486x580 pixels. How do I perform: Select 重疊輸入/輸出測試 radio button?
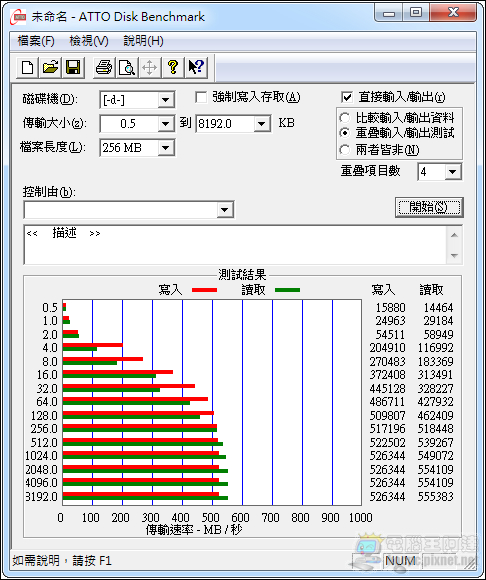(x=345, y=132)
